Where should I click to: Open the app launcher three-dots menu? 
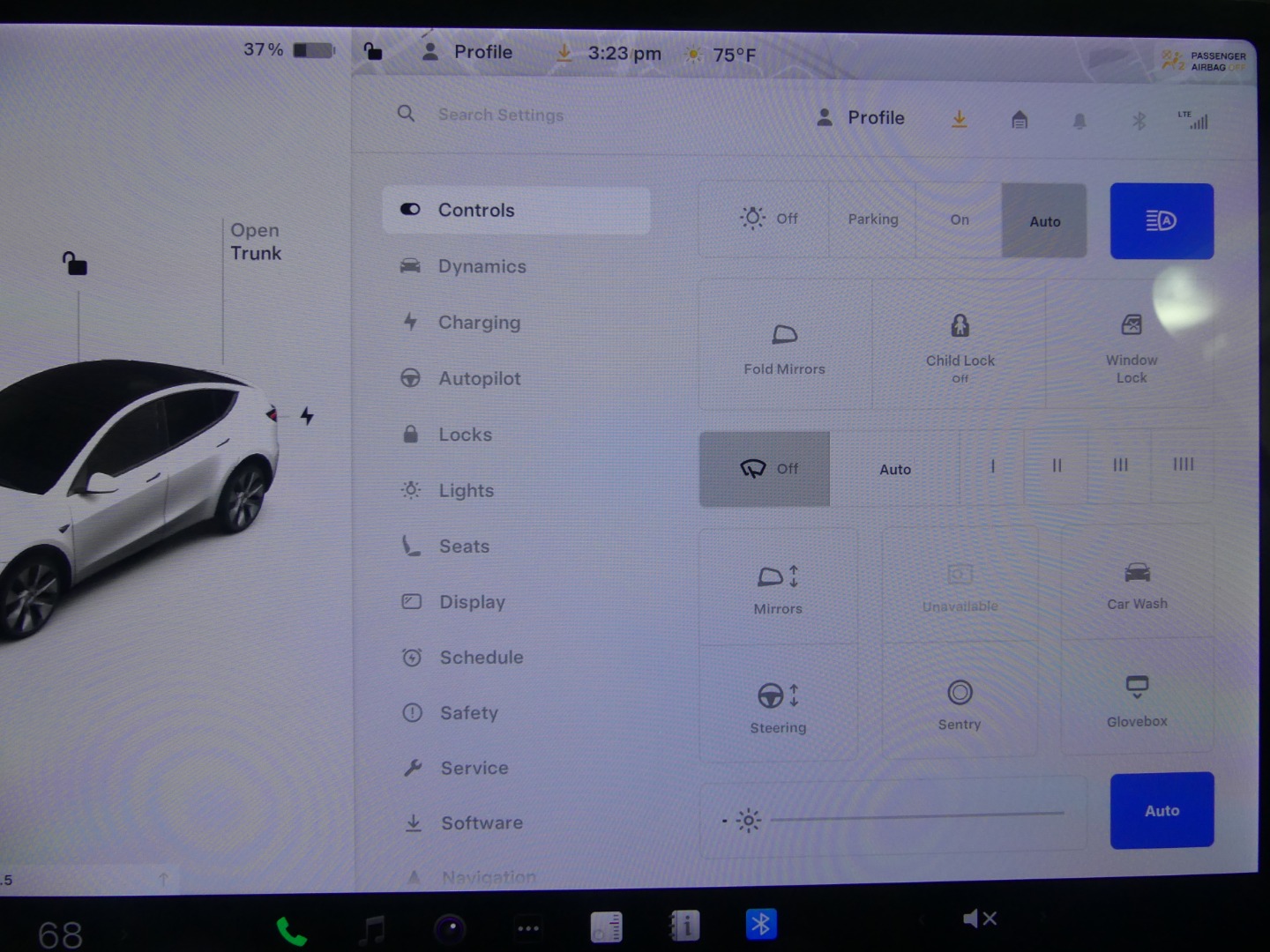(528, 928)
